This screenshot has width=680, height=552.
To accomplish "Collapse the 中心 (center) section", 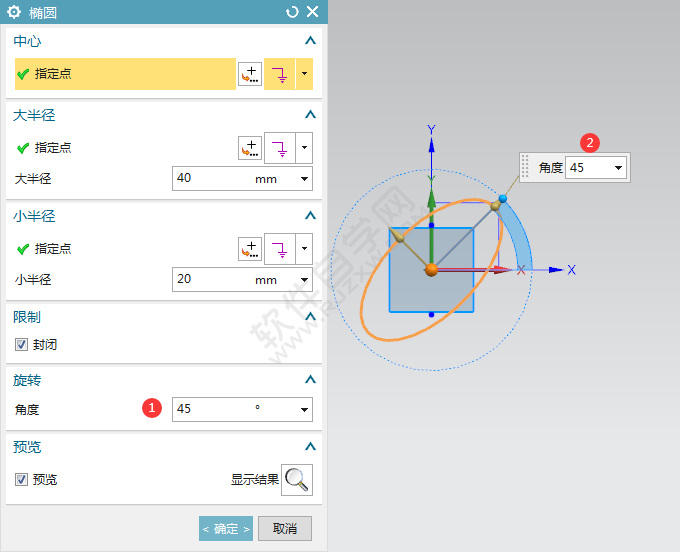I will click(x=310, y=41).
